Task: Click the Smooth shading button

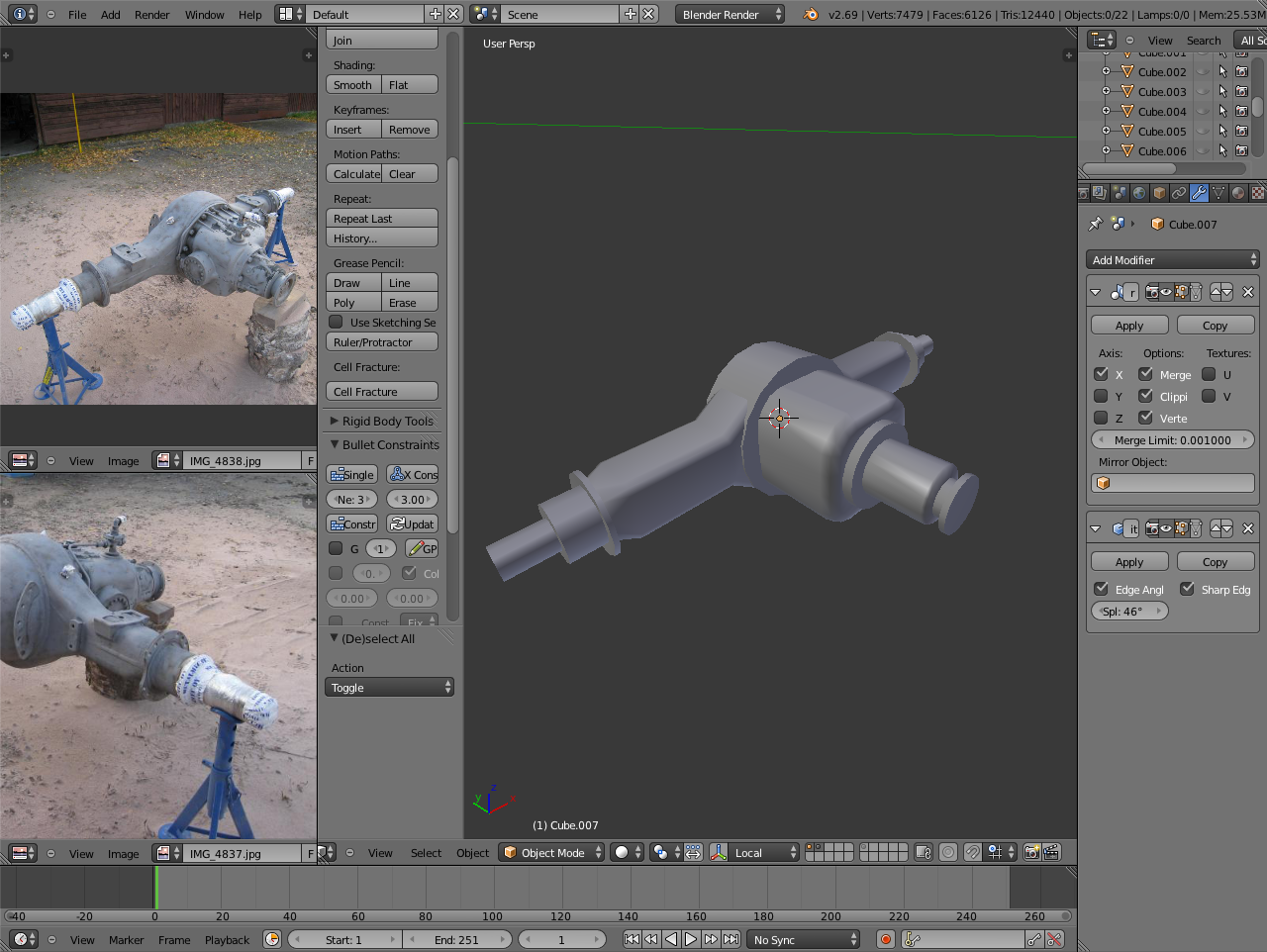Action: point(353,85)
